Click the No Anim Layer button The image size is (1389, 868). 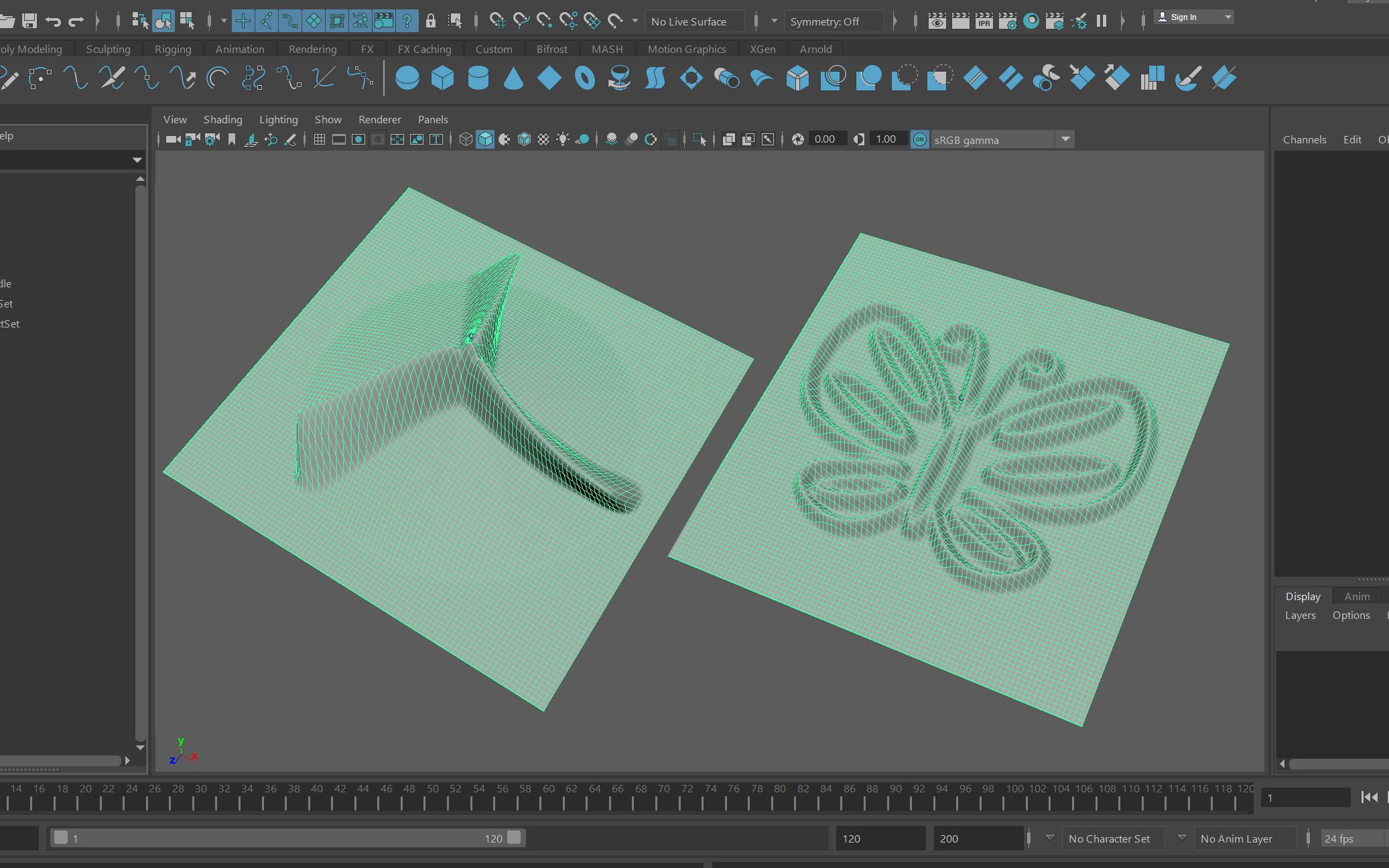(x=1236, y=839)
